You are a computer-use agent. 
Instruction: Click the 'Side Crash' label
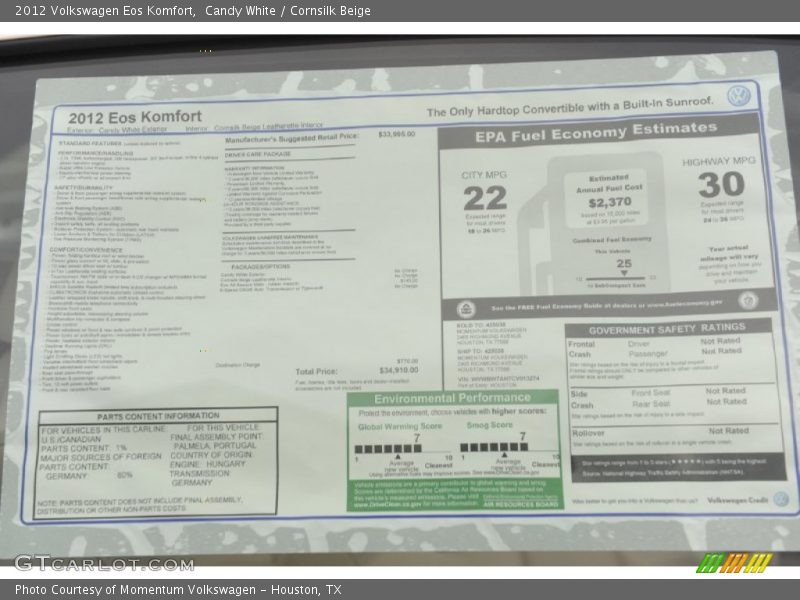pos(582,399)
